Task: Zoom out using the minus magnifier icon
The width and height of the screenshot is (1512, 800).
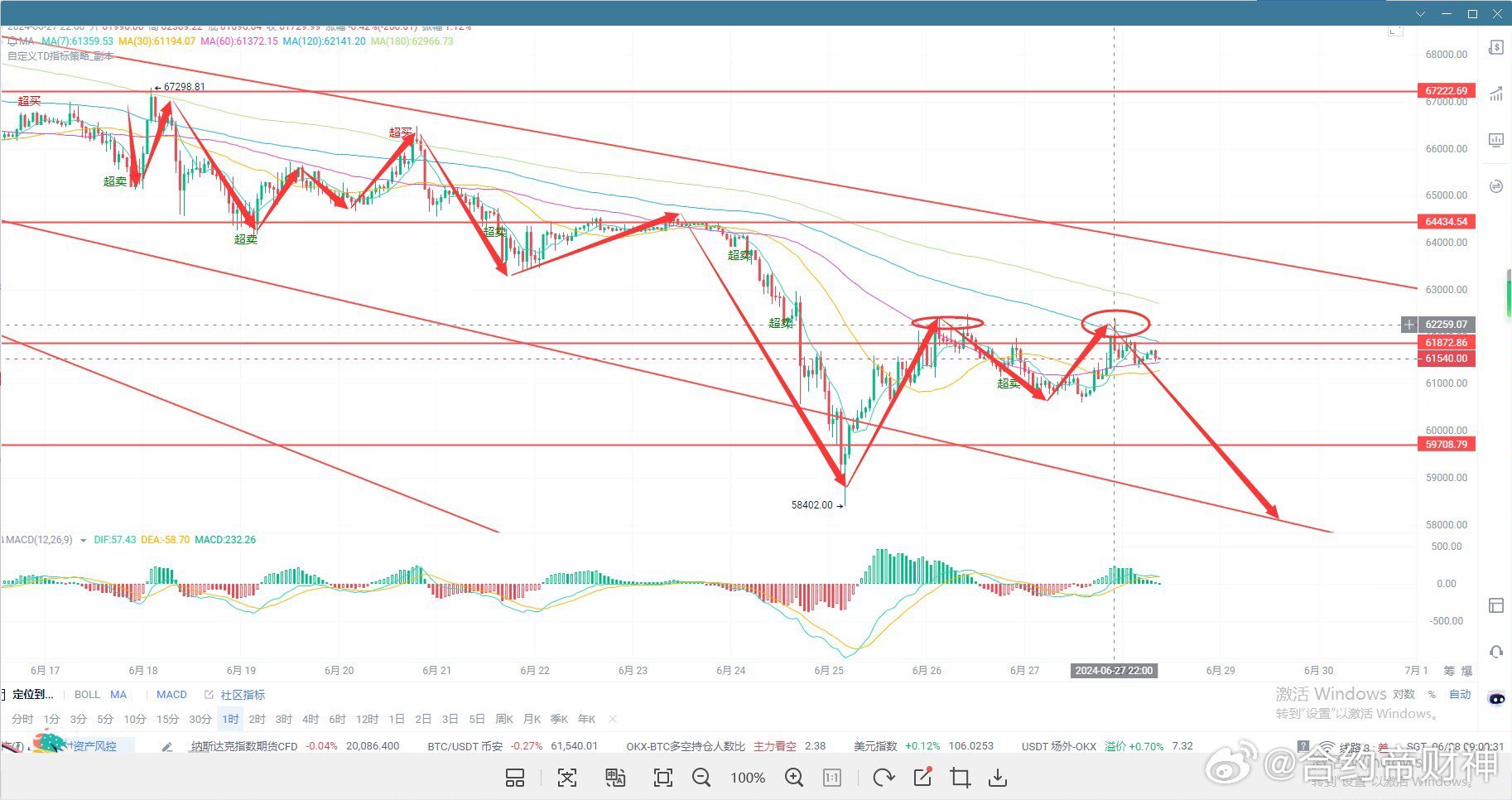Action: [x=701, y=778]
